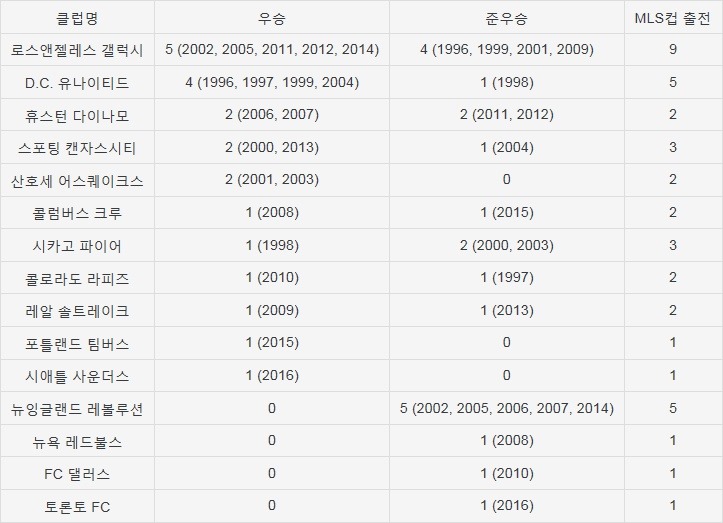Click runner-up cell 1 (1998) for D.C. 유나이티드
The height and width of the screenshot is (523, 723).
click(x=506, y=82)
